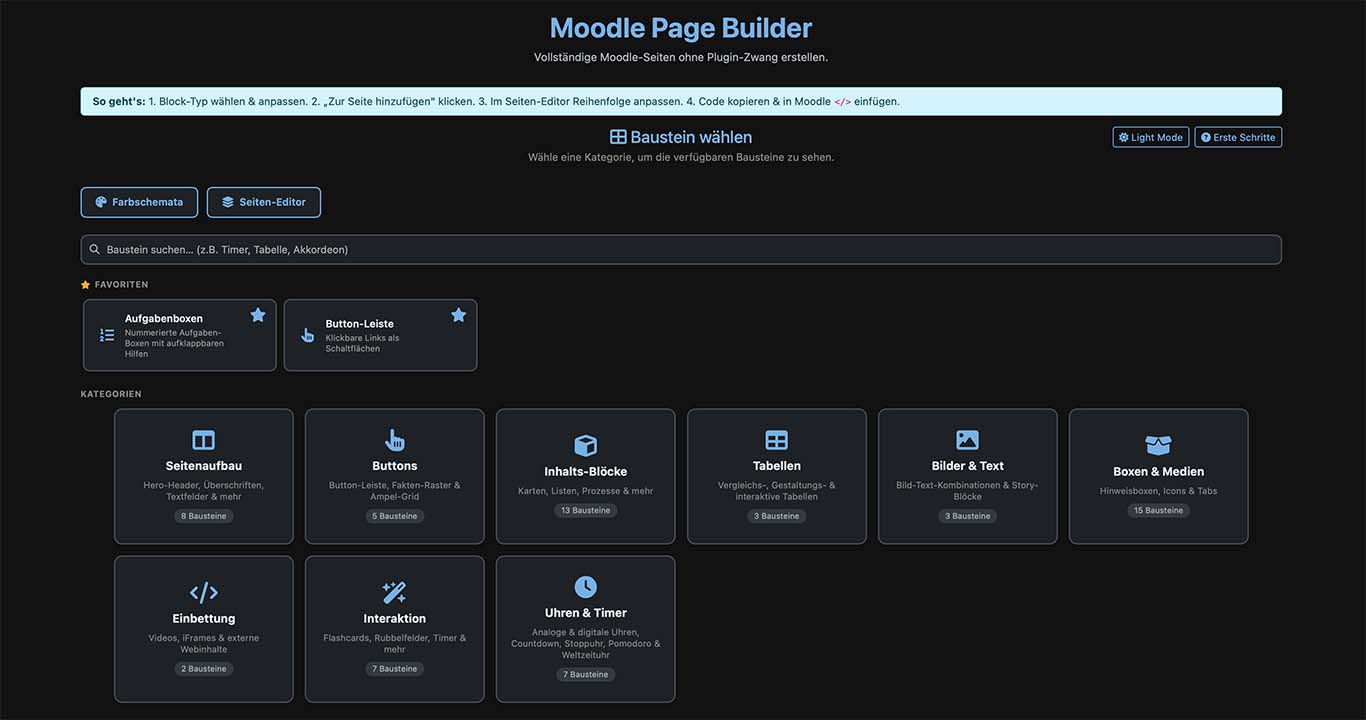The width and height of the screenshot is (1366, 720).
Task: Click the Baustein suchen search field
Action: pyautogui.click(x=681, y=250)
